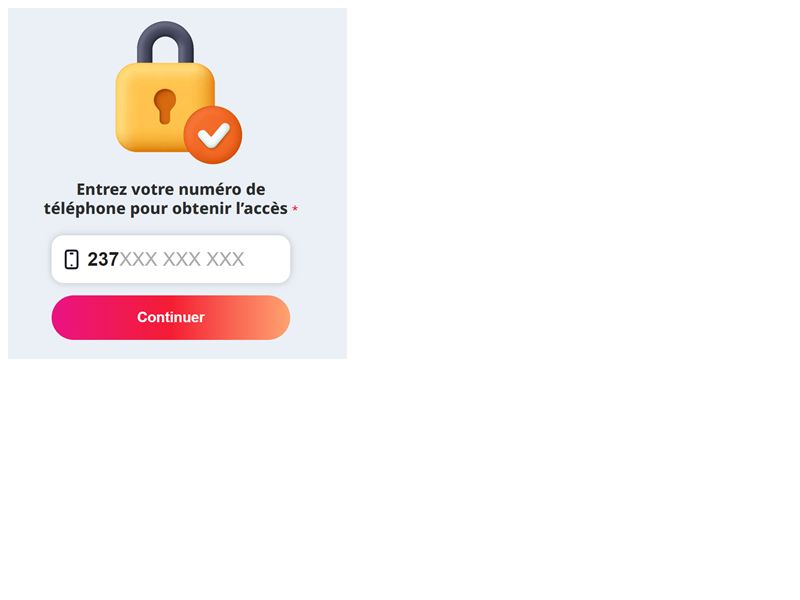Click the word "téléphone" in the heading
800x600 pixels.
[85, 209]
